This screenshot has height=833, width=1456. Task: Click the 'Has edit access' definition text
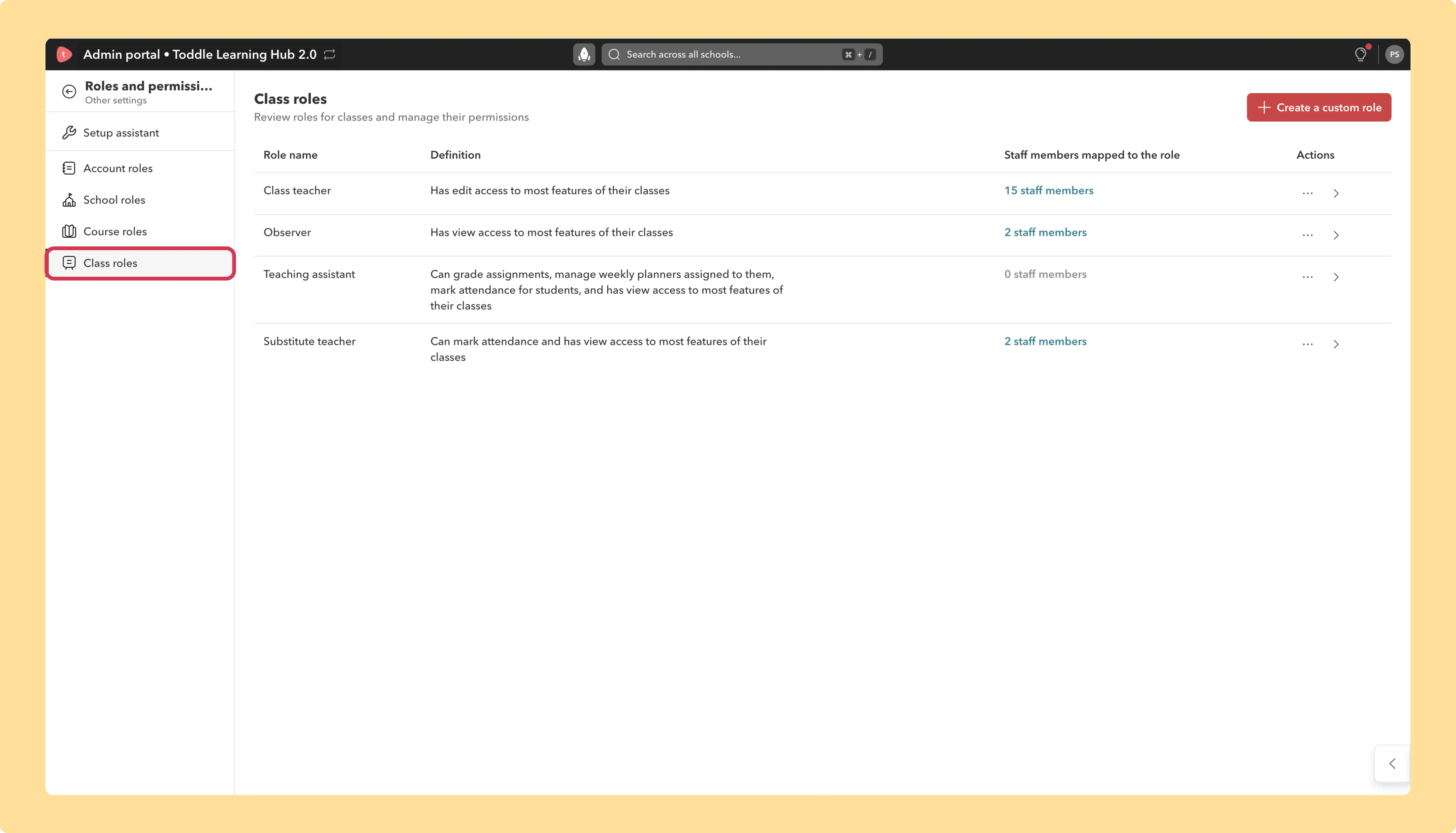point(550,190)
